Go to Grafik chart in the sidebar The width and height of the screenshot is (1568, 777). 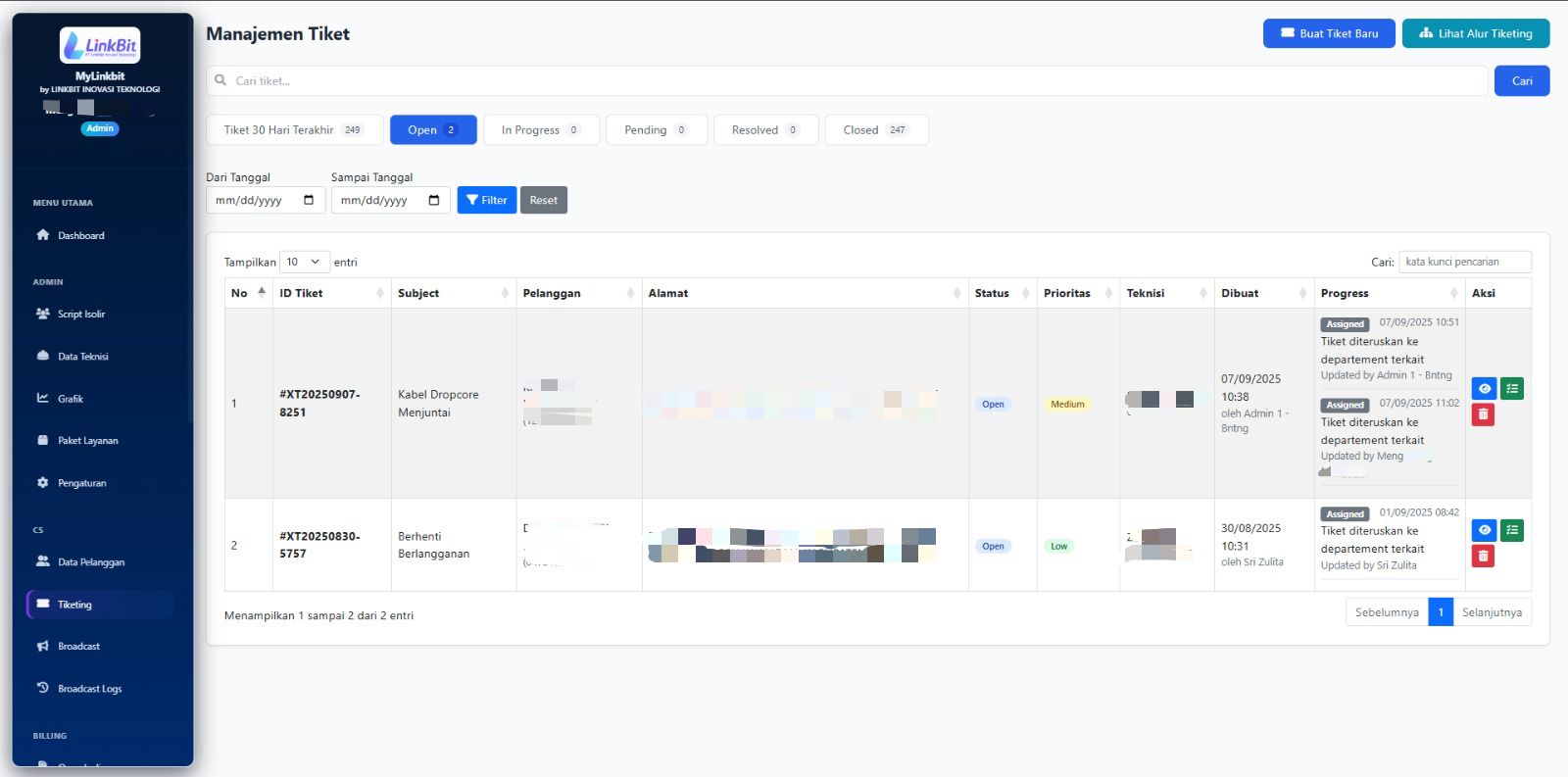click(x=70, y=399)
